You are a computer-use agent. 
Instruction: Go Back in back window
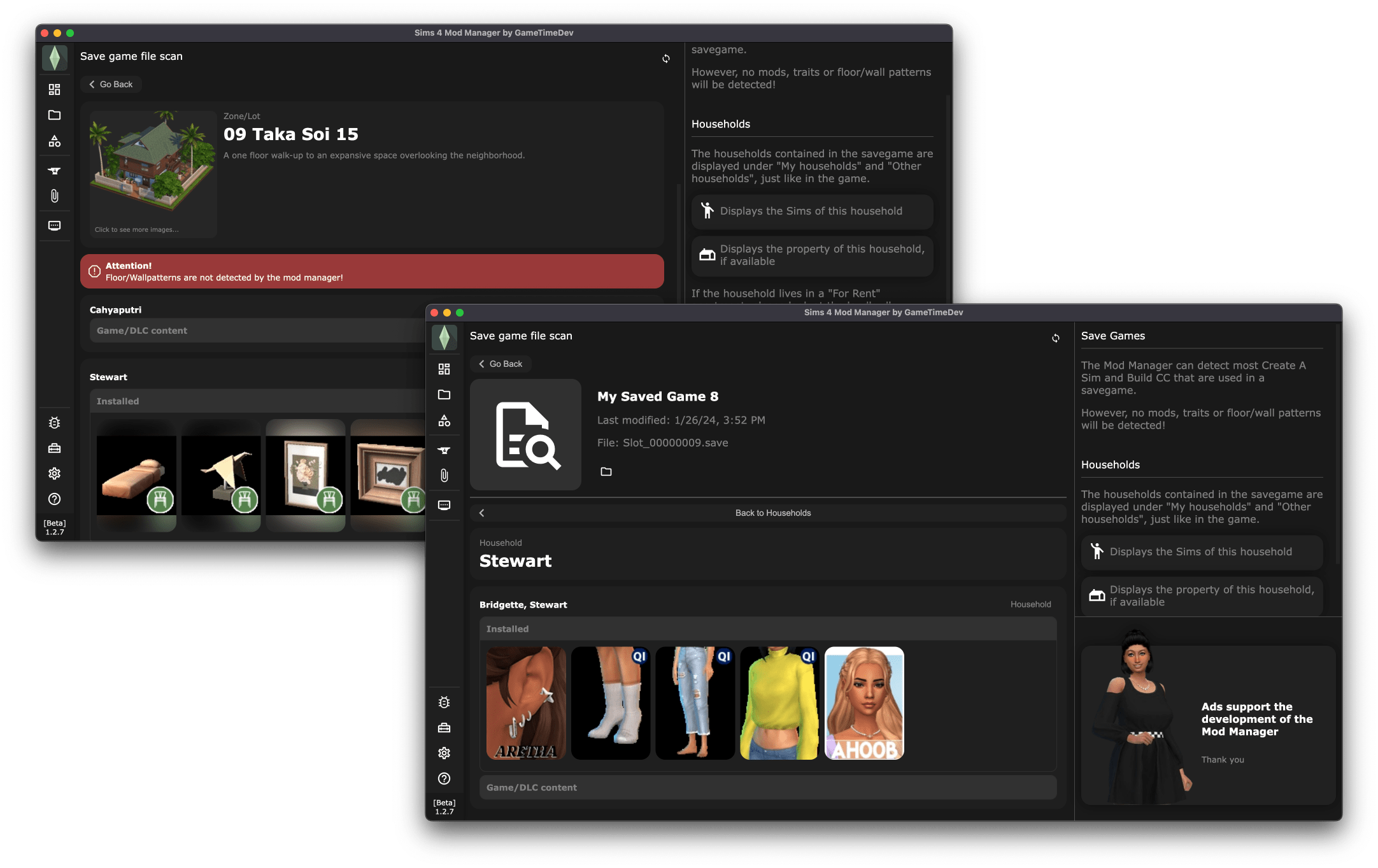click(x=111, y=84)
